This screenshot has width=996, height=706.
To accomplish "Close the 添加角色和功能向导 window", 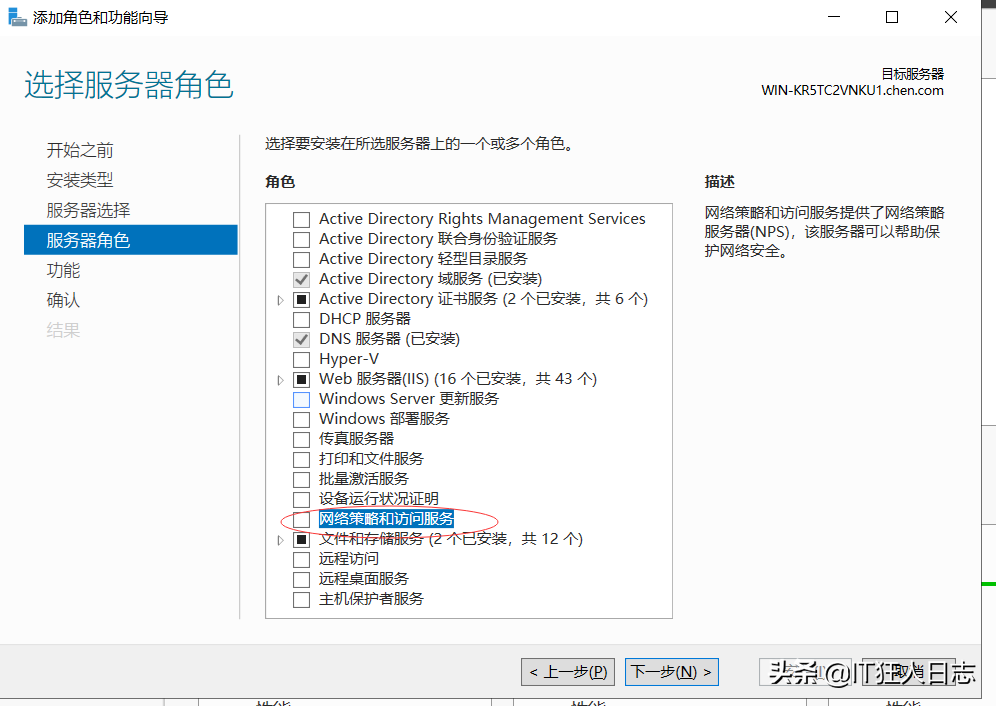I will click(950, 17).
